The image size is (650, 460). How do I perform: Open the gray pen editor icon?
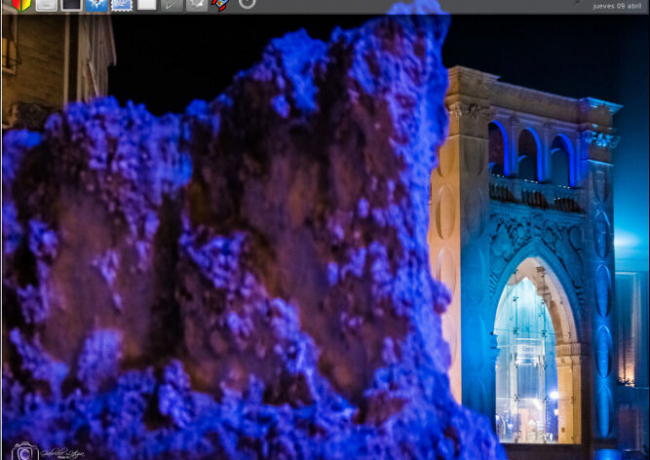tap(172, 4)
